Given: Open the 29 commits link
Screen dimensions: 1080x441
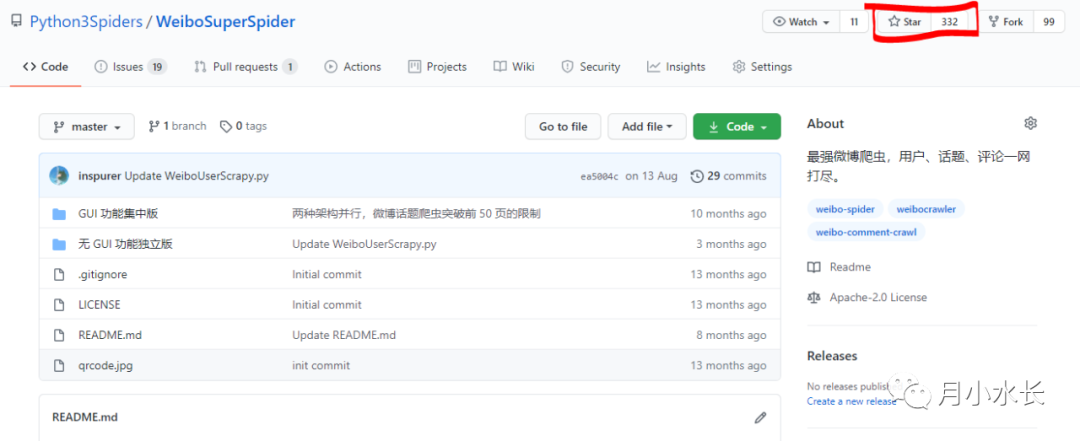Looking at the screenshot, I should (x=736, y=176).
